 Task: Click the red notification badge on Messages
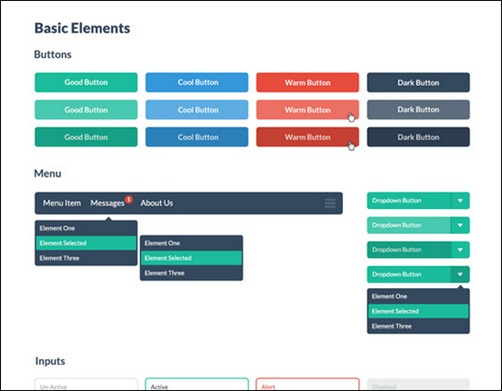[x=129, y=200]
